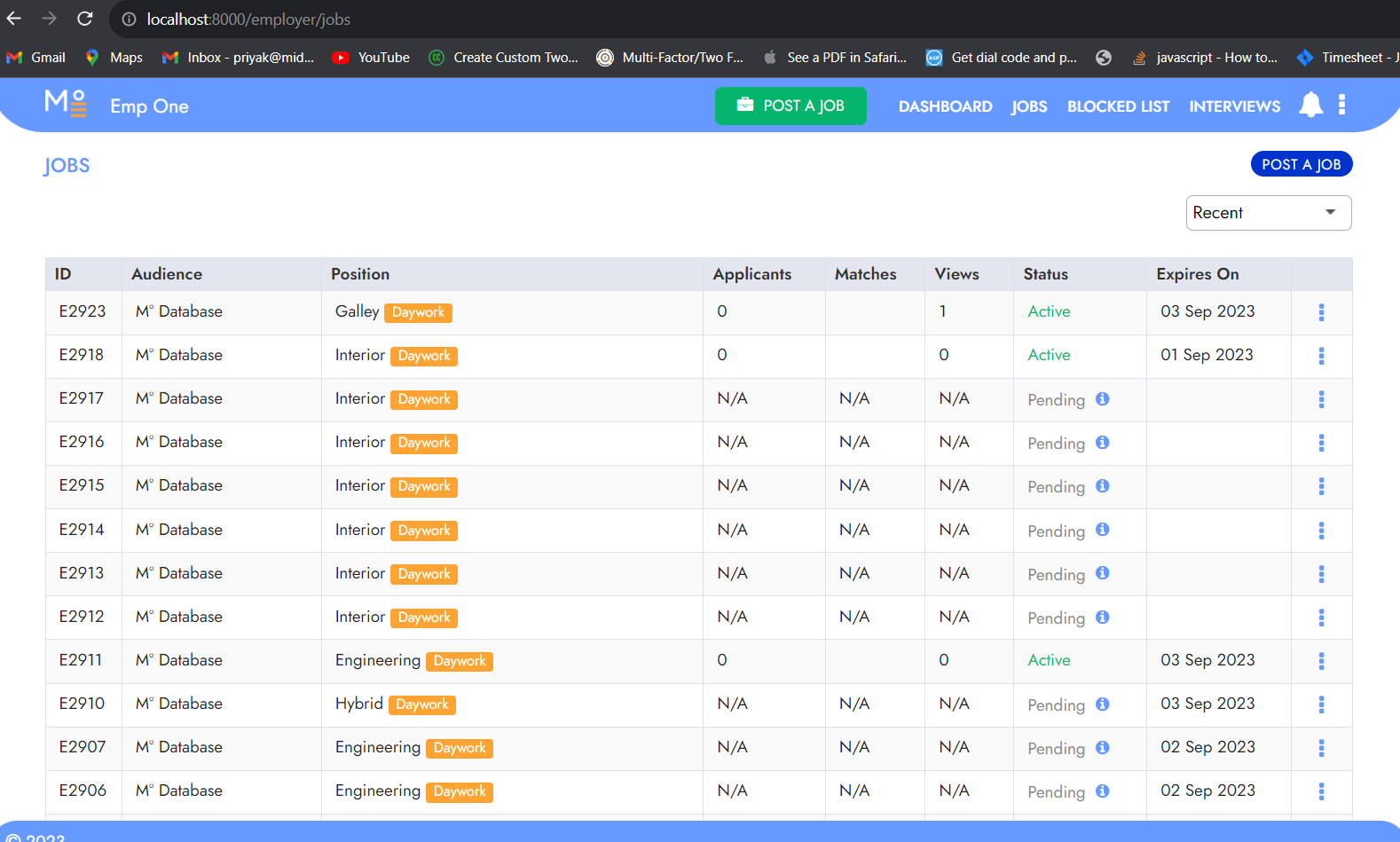The image size is (1400, 842).
Task: Open the Recent sort dropdown
Action: (x=1268, y=213)
